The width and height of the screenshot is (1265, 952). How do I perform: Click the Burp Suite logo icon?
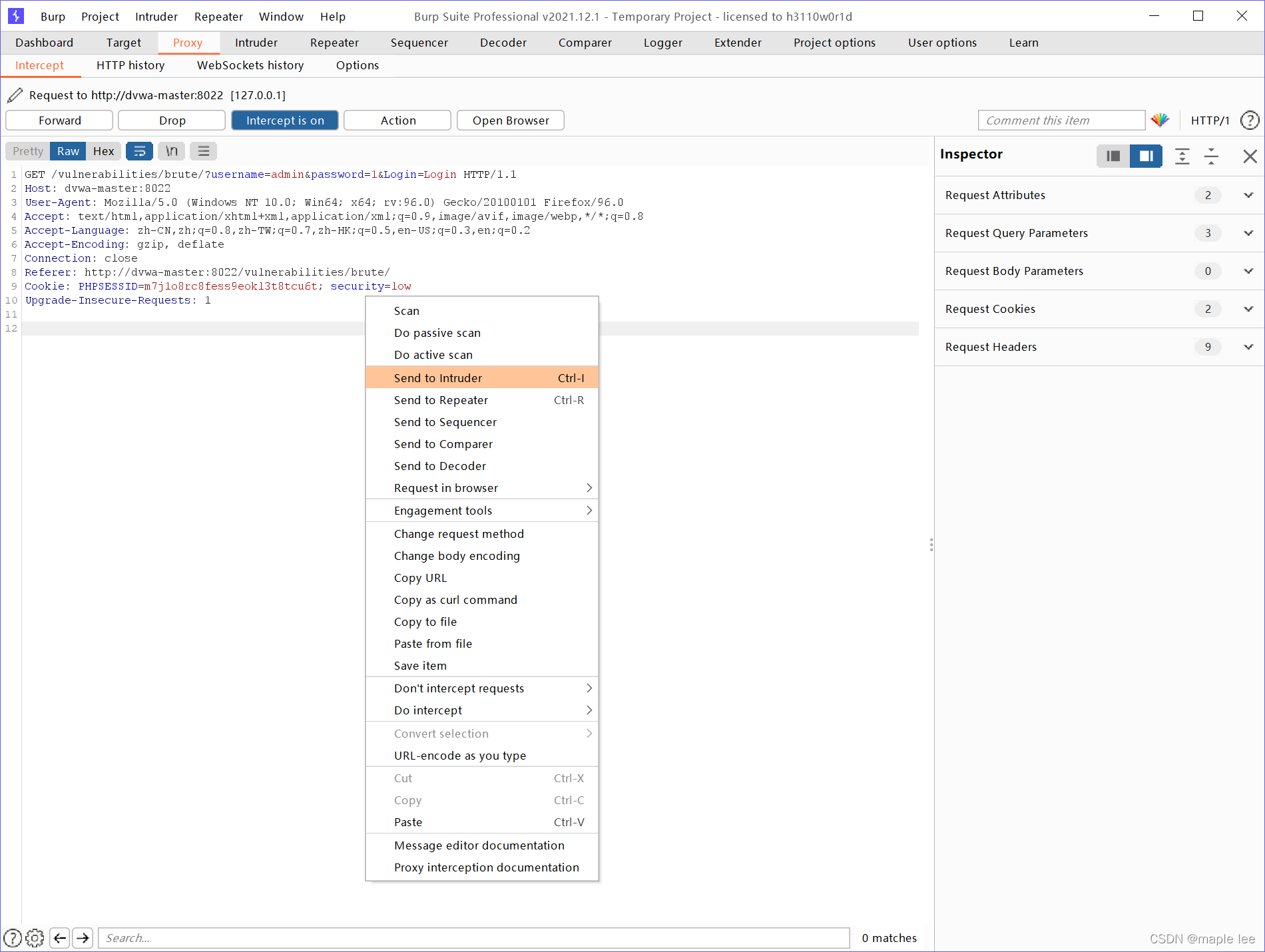tap(15, 15)
